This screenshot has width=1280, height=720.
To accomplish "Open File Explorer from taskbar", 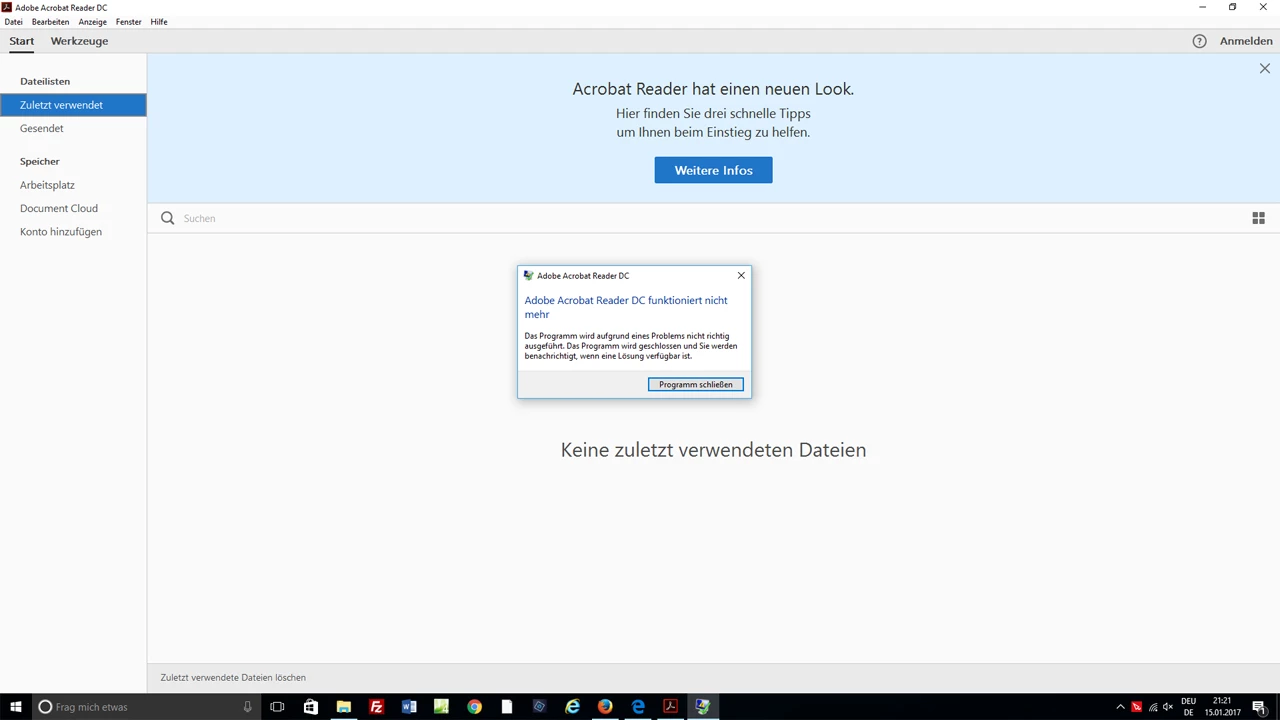I will tap(343, 707).
